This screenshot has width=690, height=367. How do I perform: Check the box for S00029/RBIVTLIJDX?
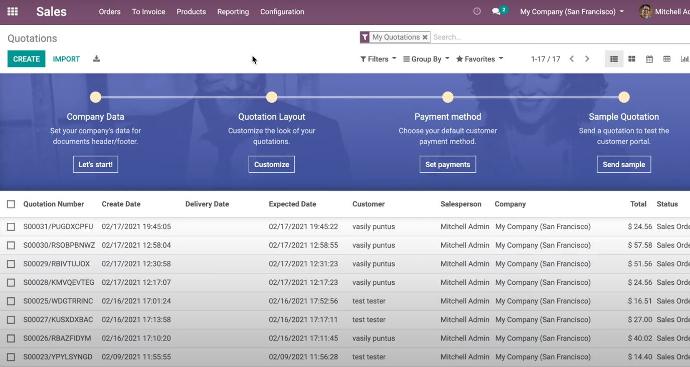(x=11, y=264)
